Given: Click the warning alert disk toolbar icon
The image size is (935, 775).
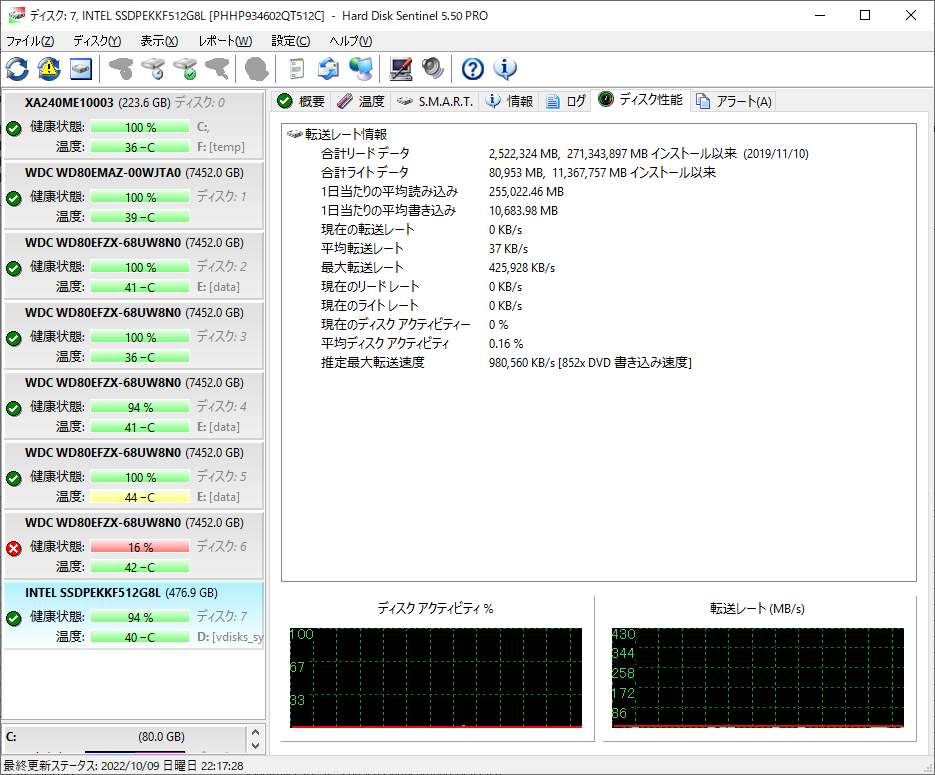Looking at the screenshot, I should (49, 69).
